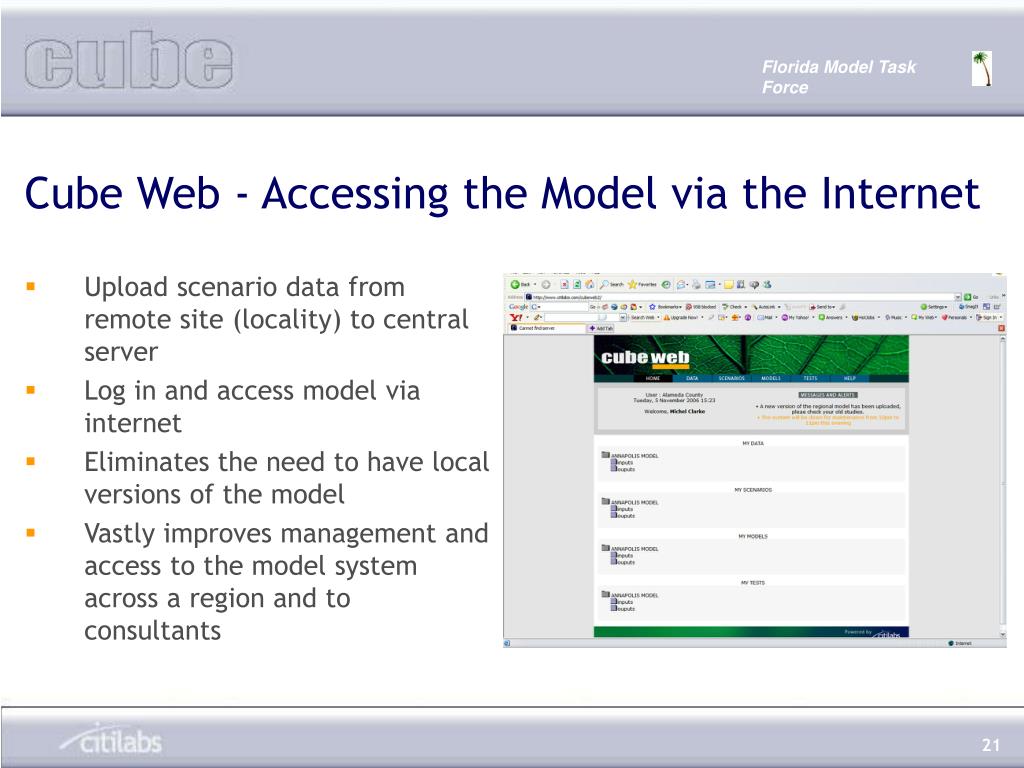Open Annapolis Model folder under My Data

[630, 456]
